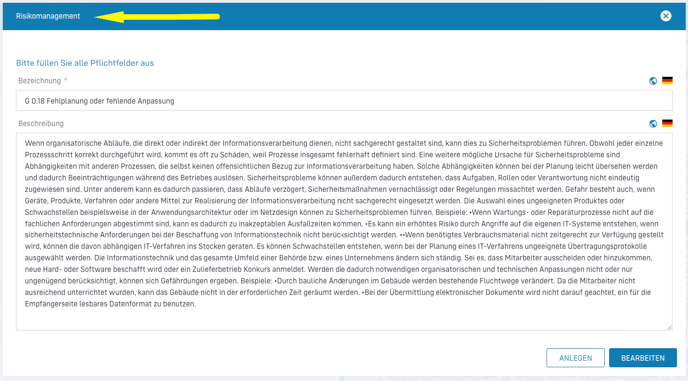Screen dimensions: 688x381
Task: Select German flag beside Bezeichnung field
Action: click(667, 81)
